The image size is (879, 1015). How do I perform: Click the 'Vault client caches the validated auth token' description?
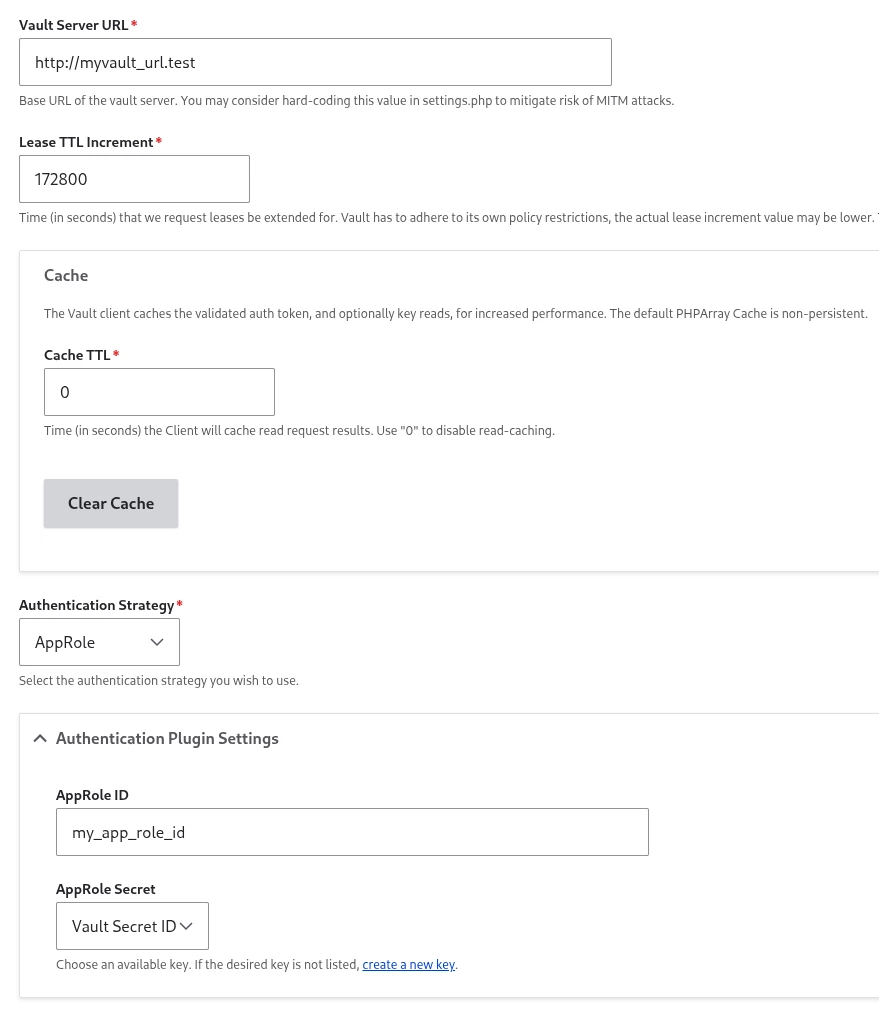coord(456,314)
